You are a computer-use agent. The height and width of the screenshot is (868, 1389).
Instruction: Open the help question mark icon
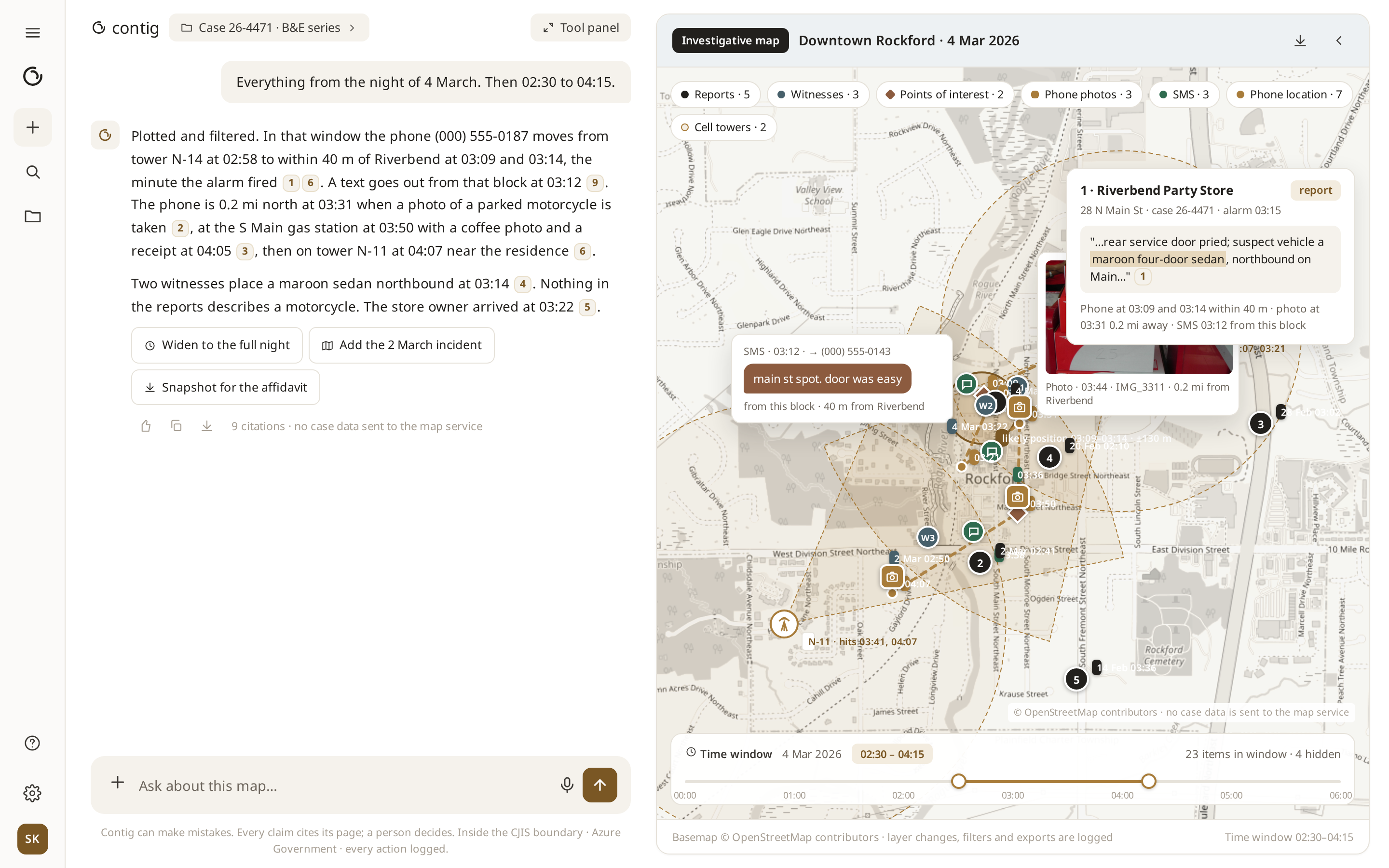[x=33, y=743]
